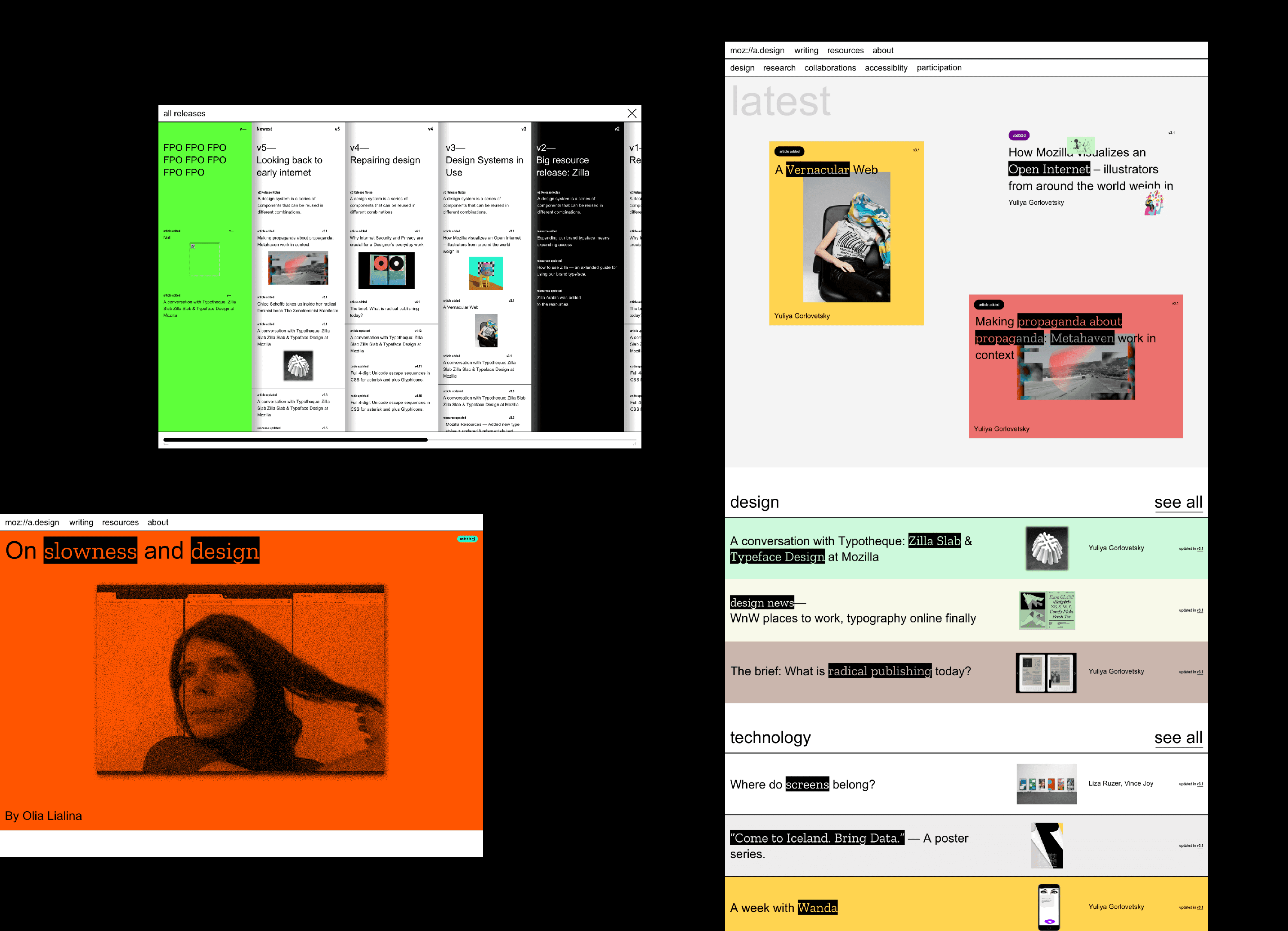Select the accessibility category tab
The image size is (1288, 931).
click(x=886, y=67)
